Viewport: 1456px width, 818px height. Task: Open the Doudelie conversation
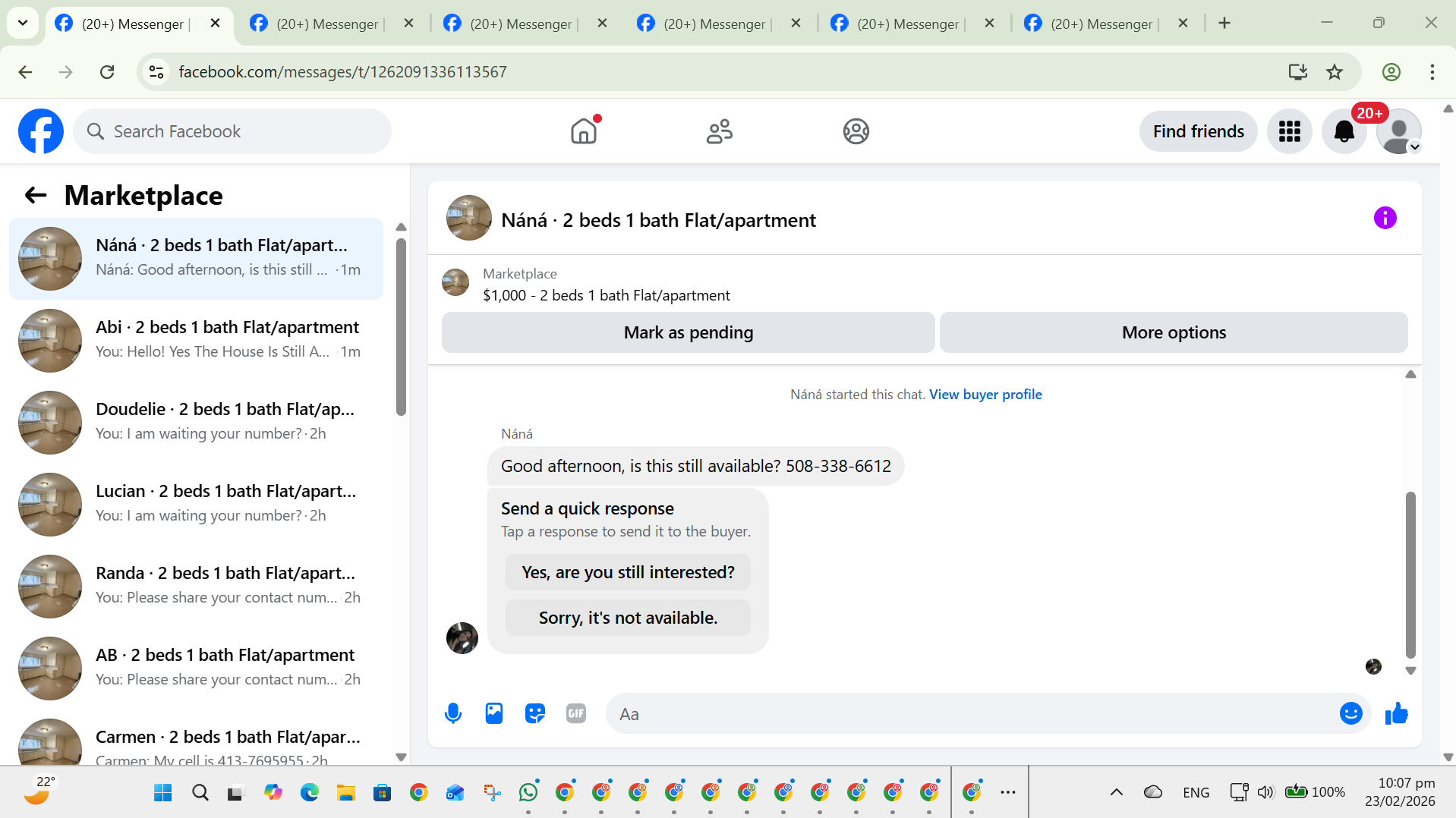tap(196, 423)
